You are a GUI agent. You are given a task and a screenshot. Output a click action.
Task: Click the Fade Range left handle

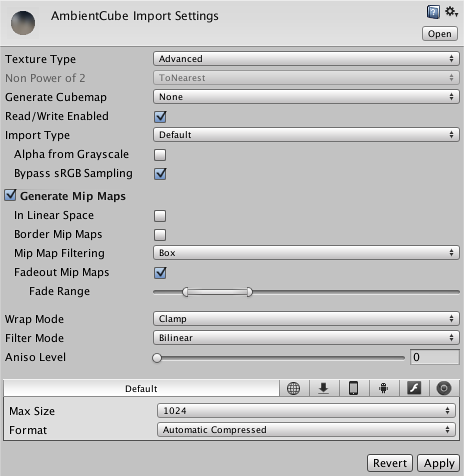185,292
